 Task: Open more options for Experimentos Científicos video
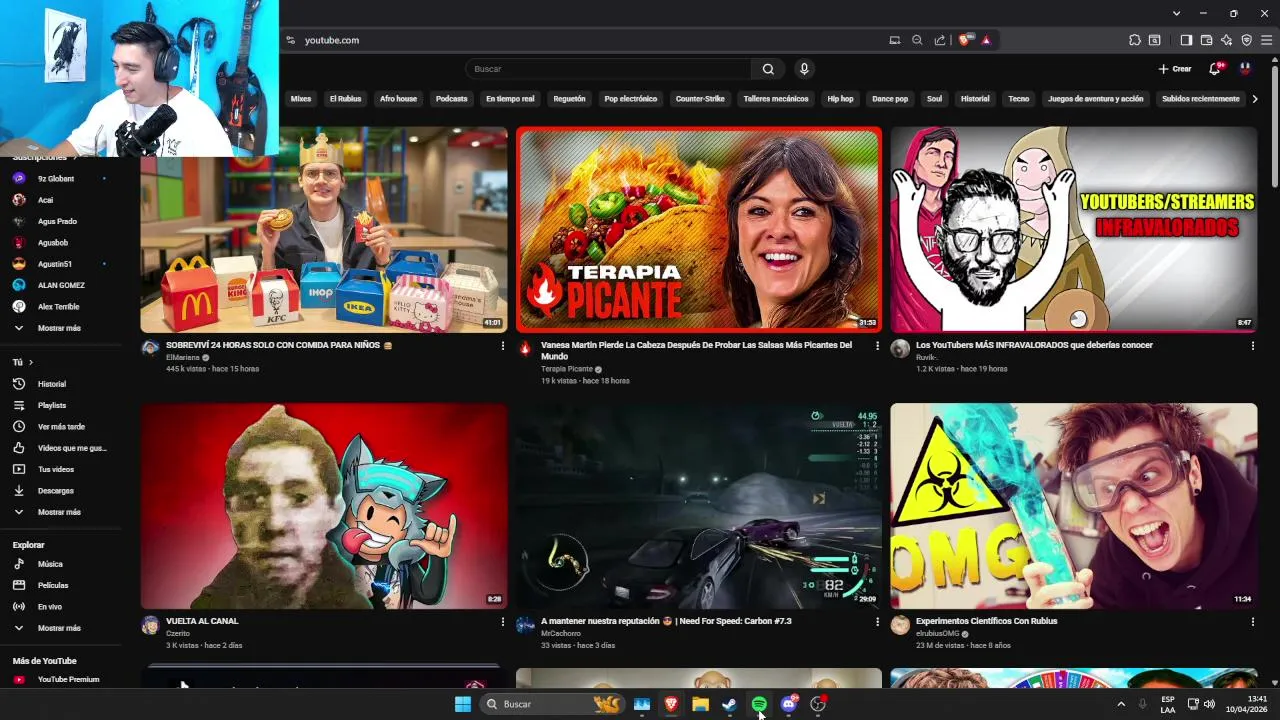pyautogui.click(x=1252, y=621)
